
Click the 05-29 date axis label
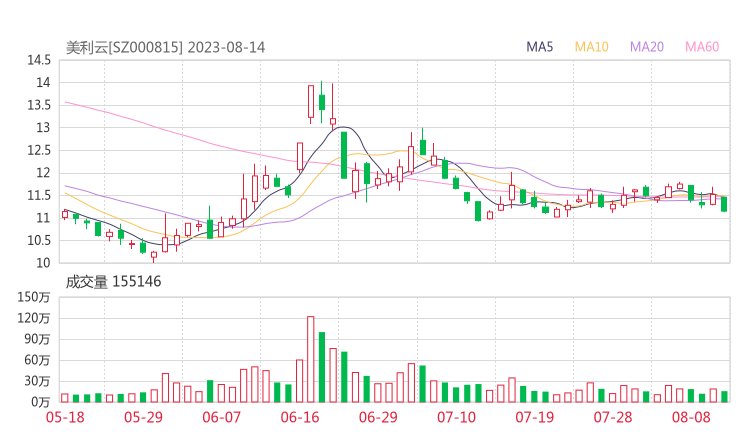(143, 417)
